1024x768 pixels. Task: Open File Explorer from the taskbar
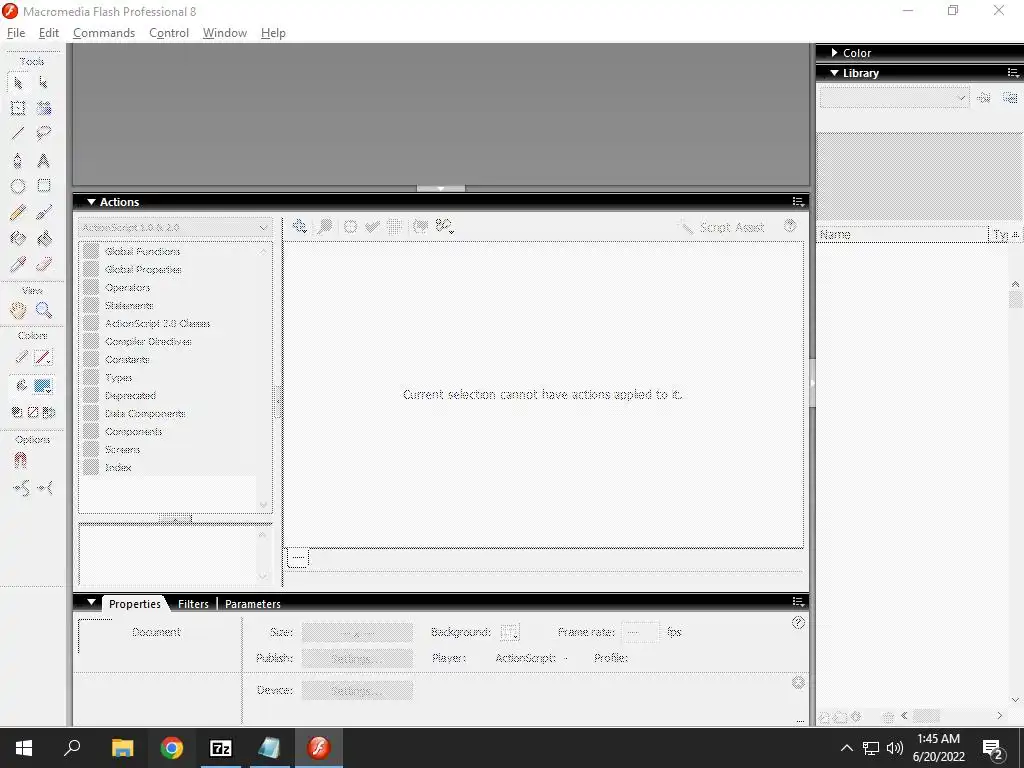(122, 748)
